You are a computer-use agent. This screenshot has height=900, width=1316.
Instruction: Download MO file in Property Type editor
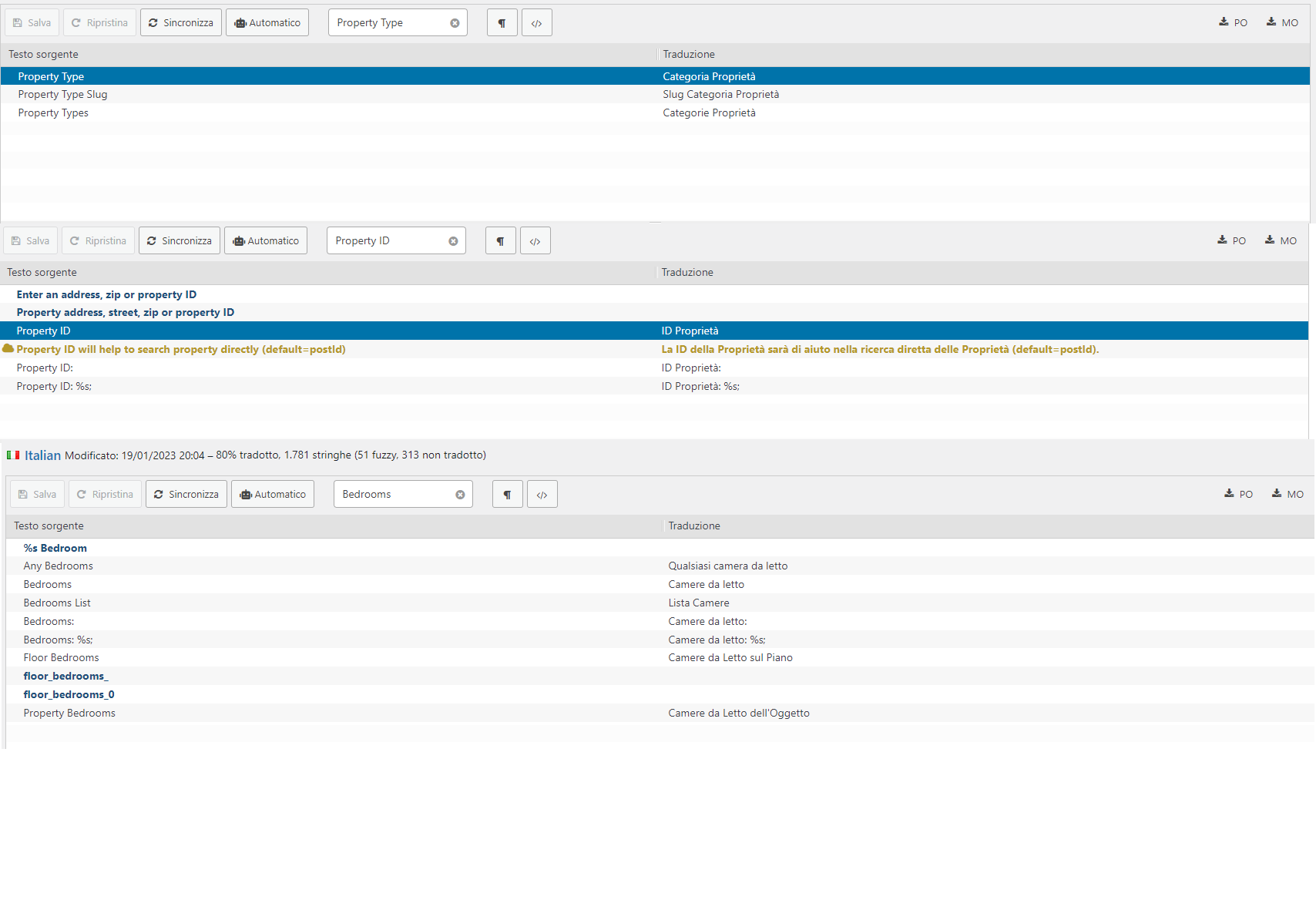pos(1282,22)
